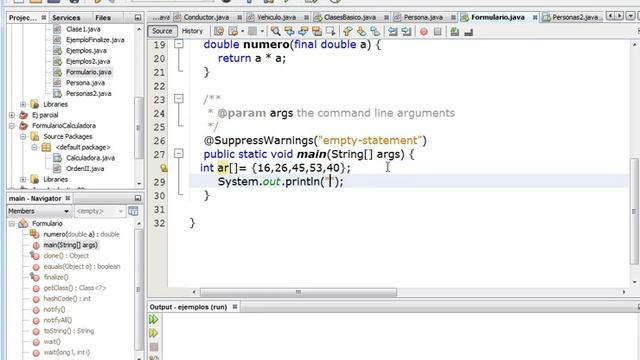Click the Previous Bookmark icon
Image resolution: width=640 pixels, height=360 pixels.
347,31
